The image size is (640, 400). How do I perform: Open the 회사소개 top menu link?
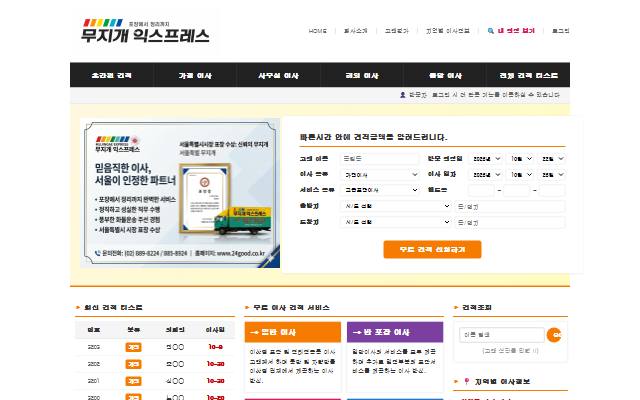coord(356,31)
